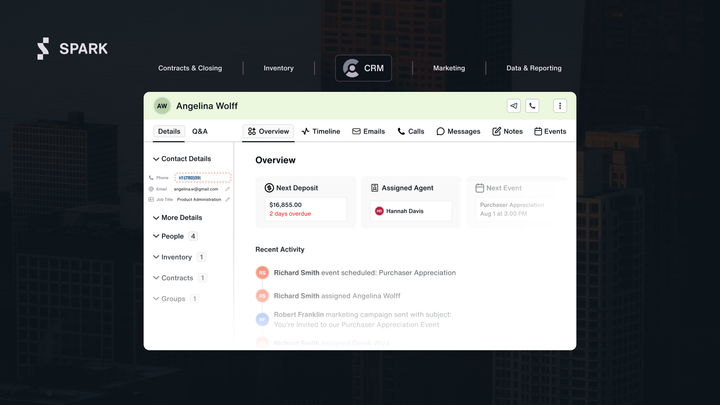This screenshot has width=720, height=405.
Task: Open the Contracts & Closing section
Action: click(190, 68)
